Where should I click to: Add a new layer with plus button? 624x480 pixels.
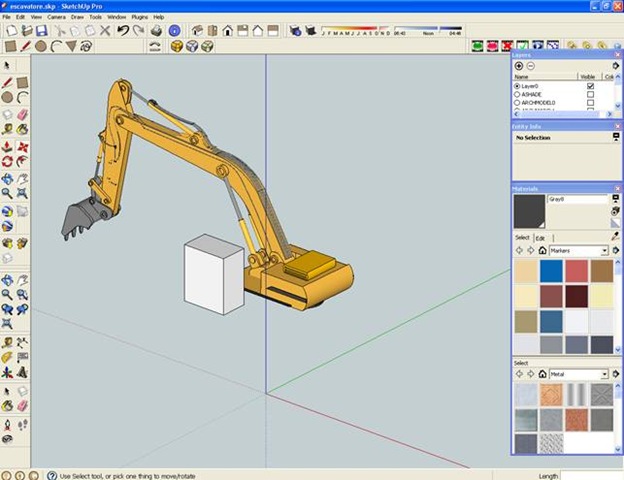pyautogui.click(x=519, y=66)
